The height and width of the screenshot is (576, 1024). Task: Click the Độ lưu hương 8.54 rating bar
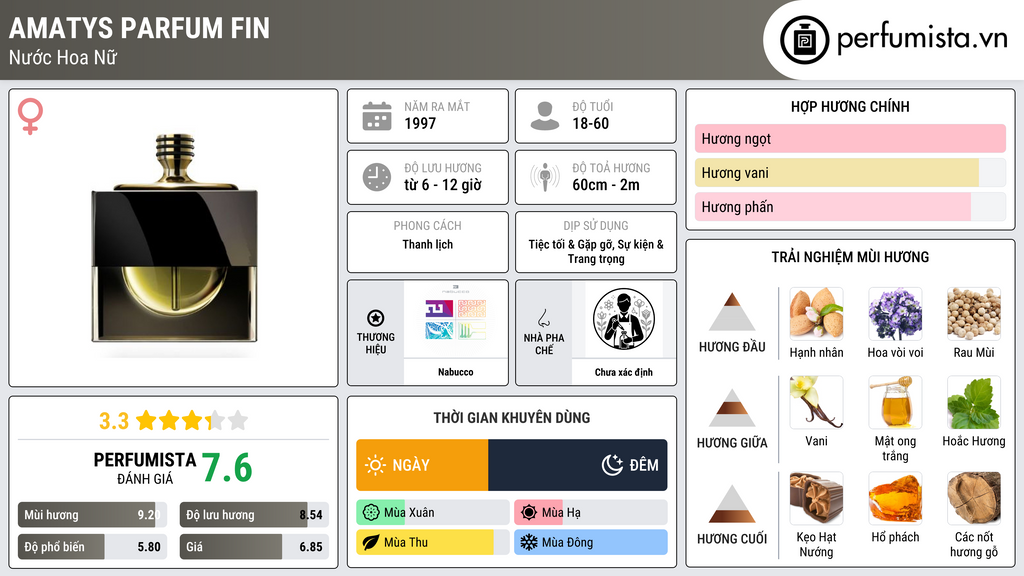pos(254,515)
